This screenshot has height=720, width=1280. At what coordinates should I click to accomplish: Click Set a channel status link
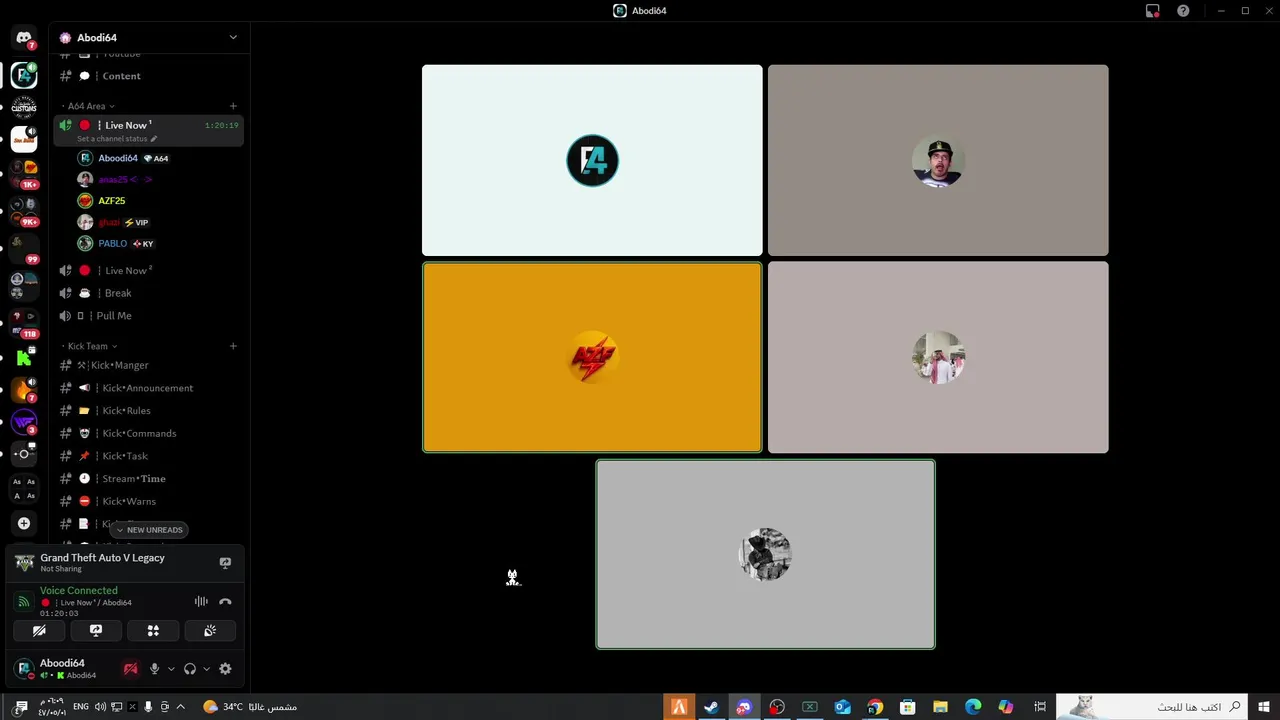point(117,139)
